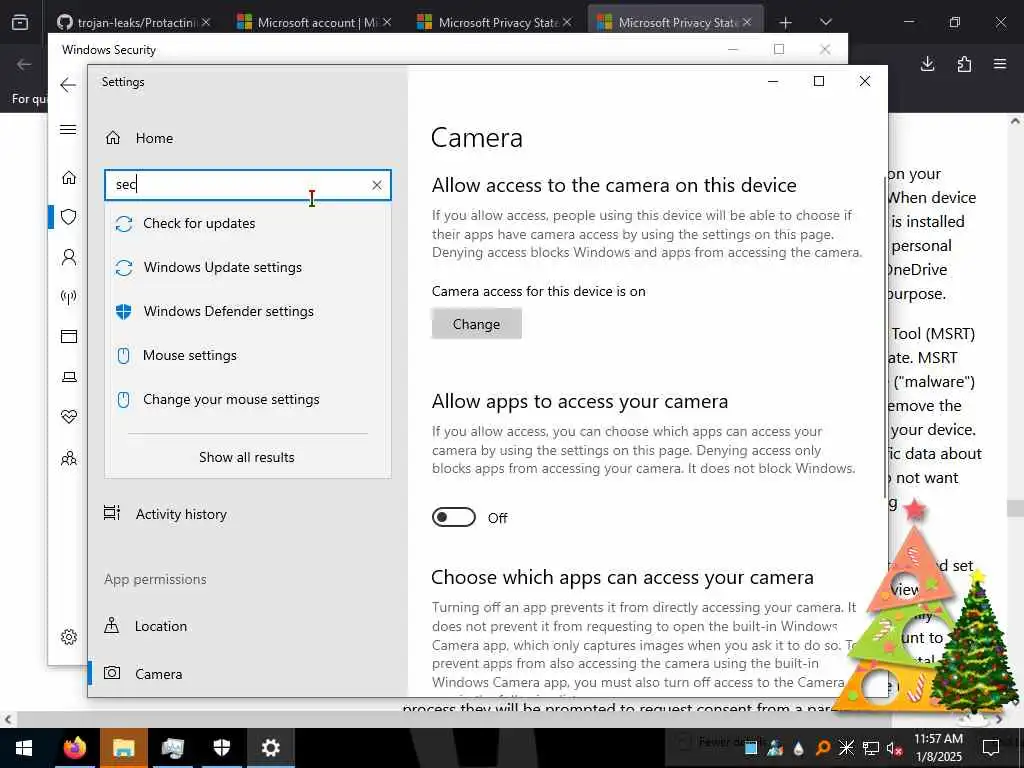This screenshot has height=768, width=1024.
Task: Open Virus & threat protection shield icon
Action: pyautogui.click(x=69, y=217)
